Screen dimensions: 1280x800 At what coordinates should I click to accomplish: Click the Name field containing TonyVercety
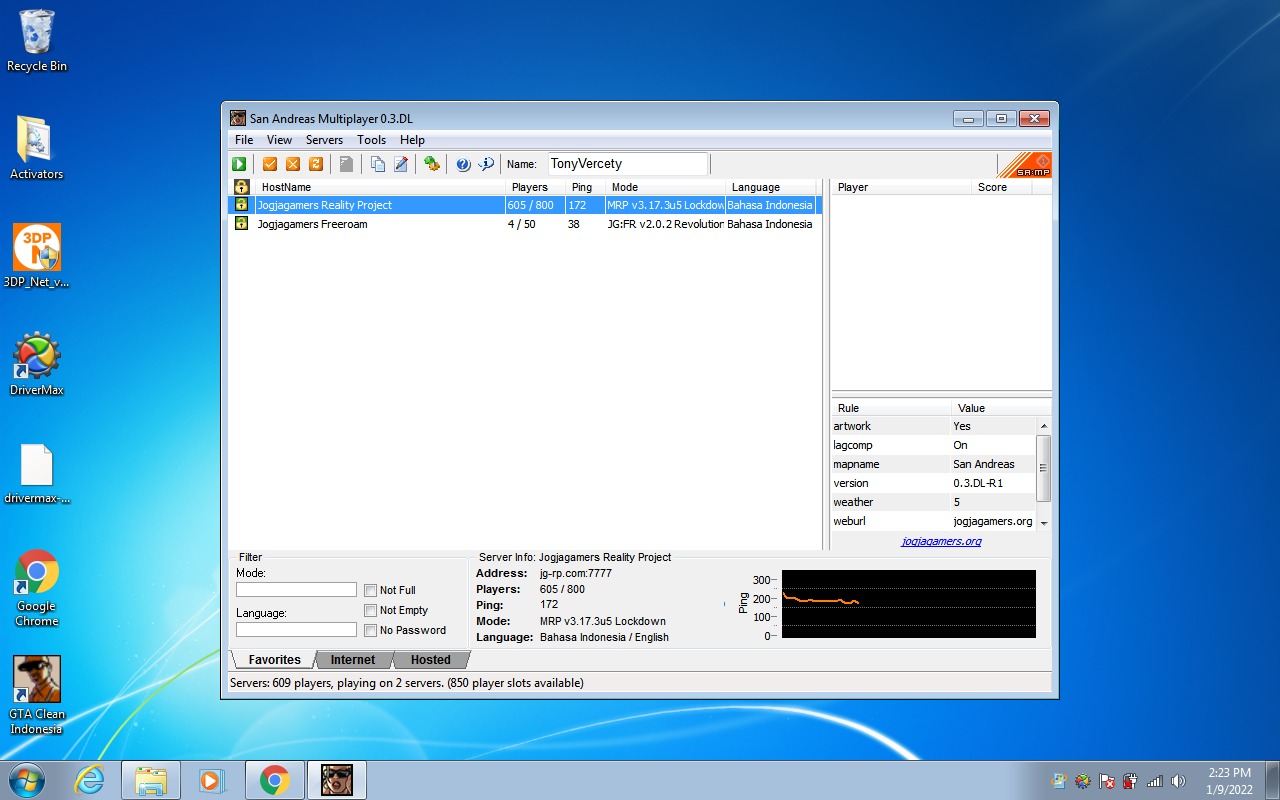point(627,164)
